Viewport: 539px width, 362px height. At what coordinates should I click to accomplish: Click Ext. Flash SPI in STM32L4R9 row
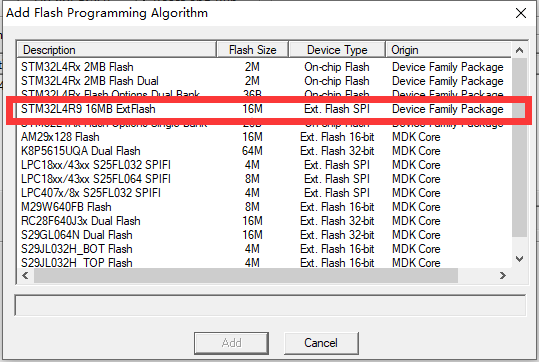coord(337,109)
